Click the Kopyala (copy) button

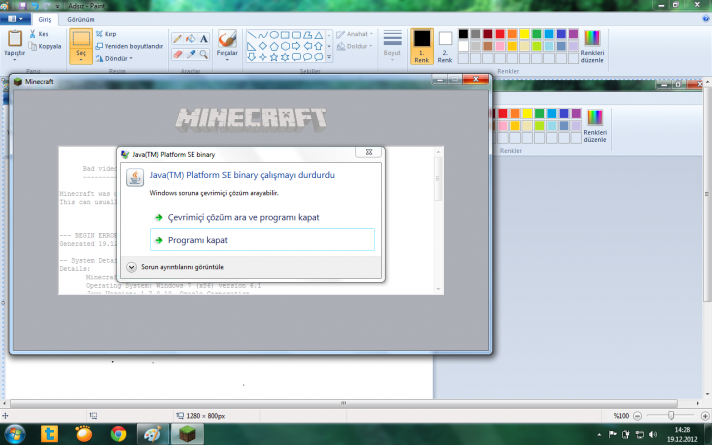[x=44, y=46]
